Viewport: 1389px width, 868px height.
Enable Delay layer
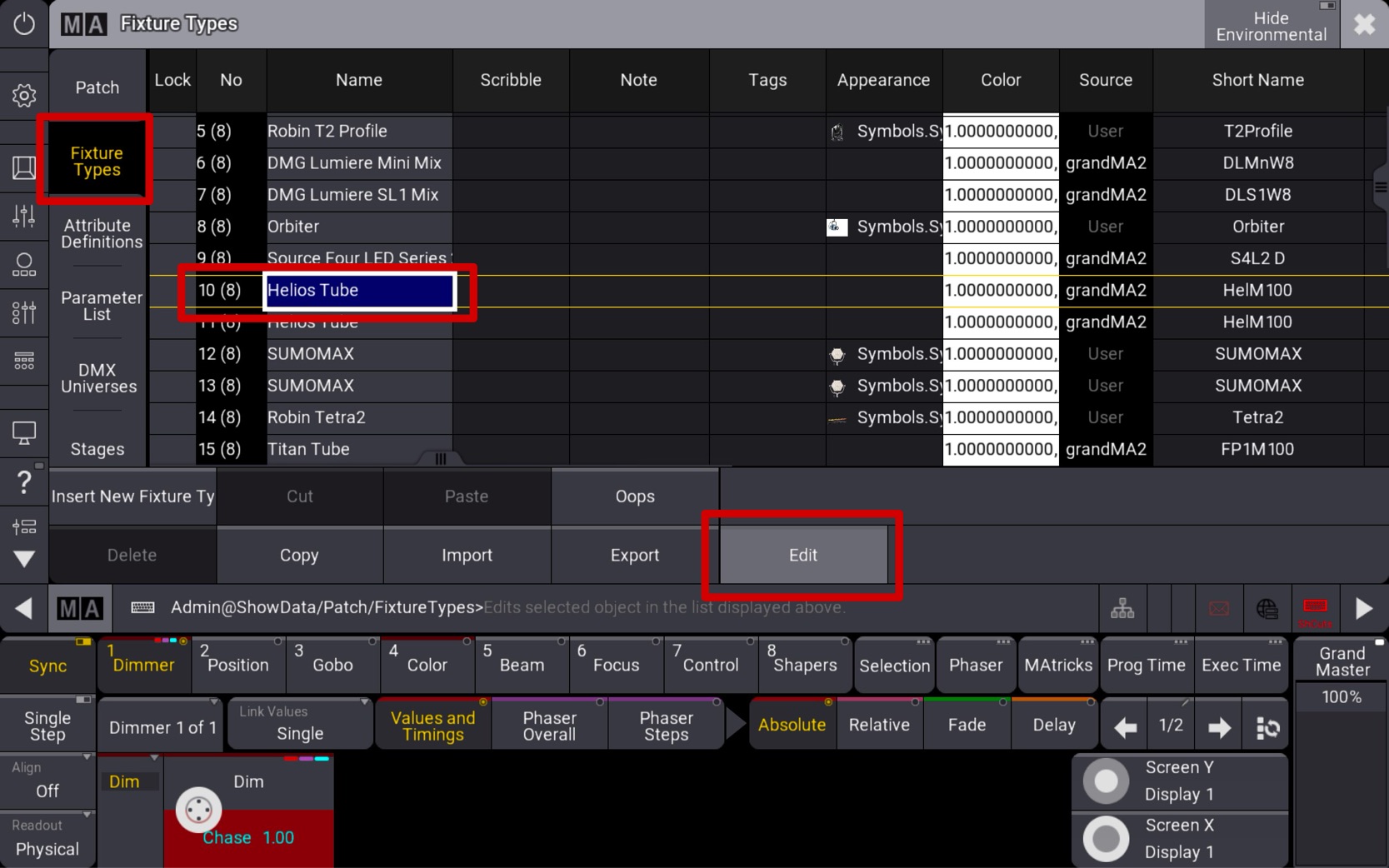click(1054, 725)
